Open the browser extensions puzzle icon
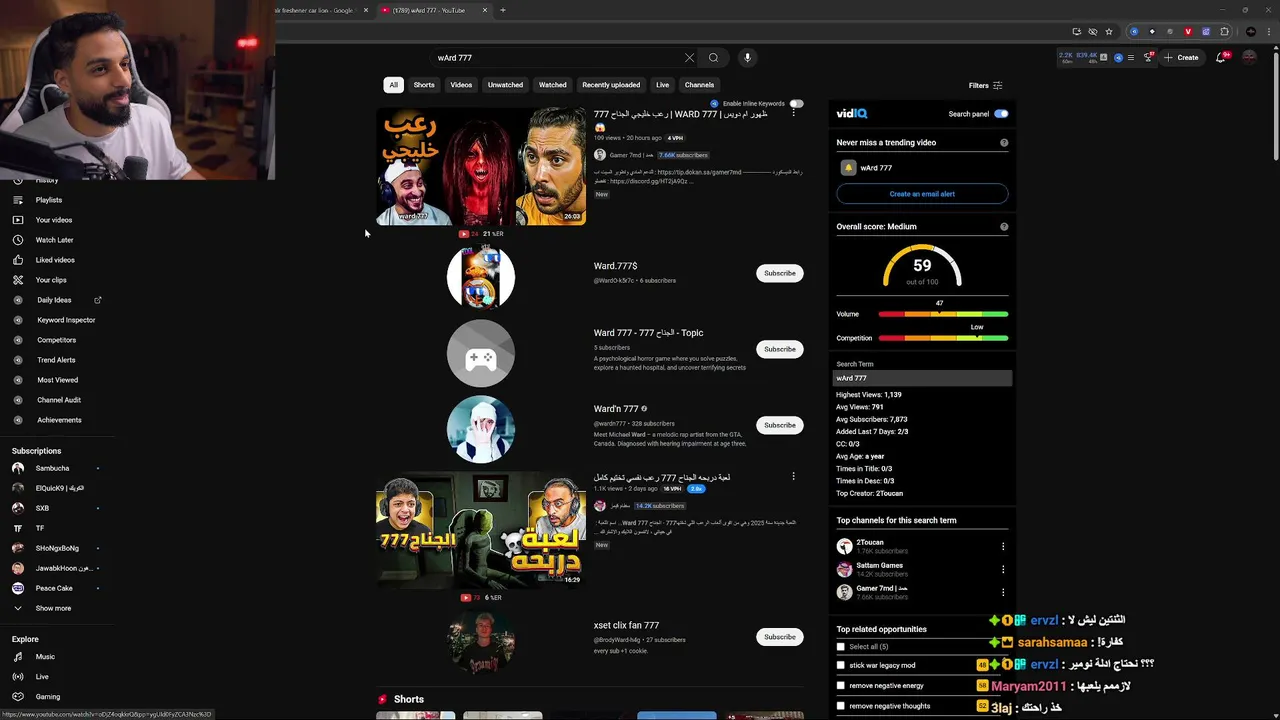The width and height of the screenshot is (1280, 720). click(1224, 31)
